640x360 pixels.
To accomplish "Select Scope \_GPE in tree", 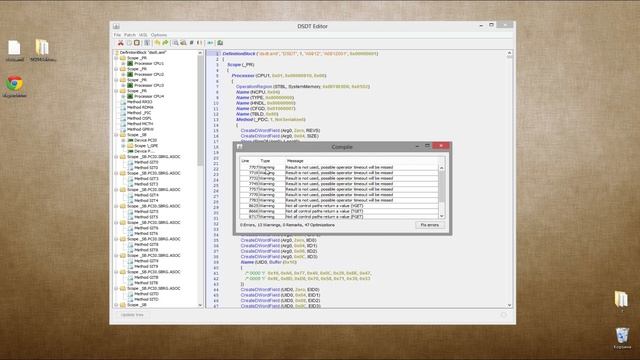I will click(x=146, y=146).
